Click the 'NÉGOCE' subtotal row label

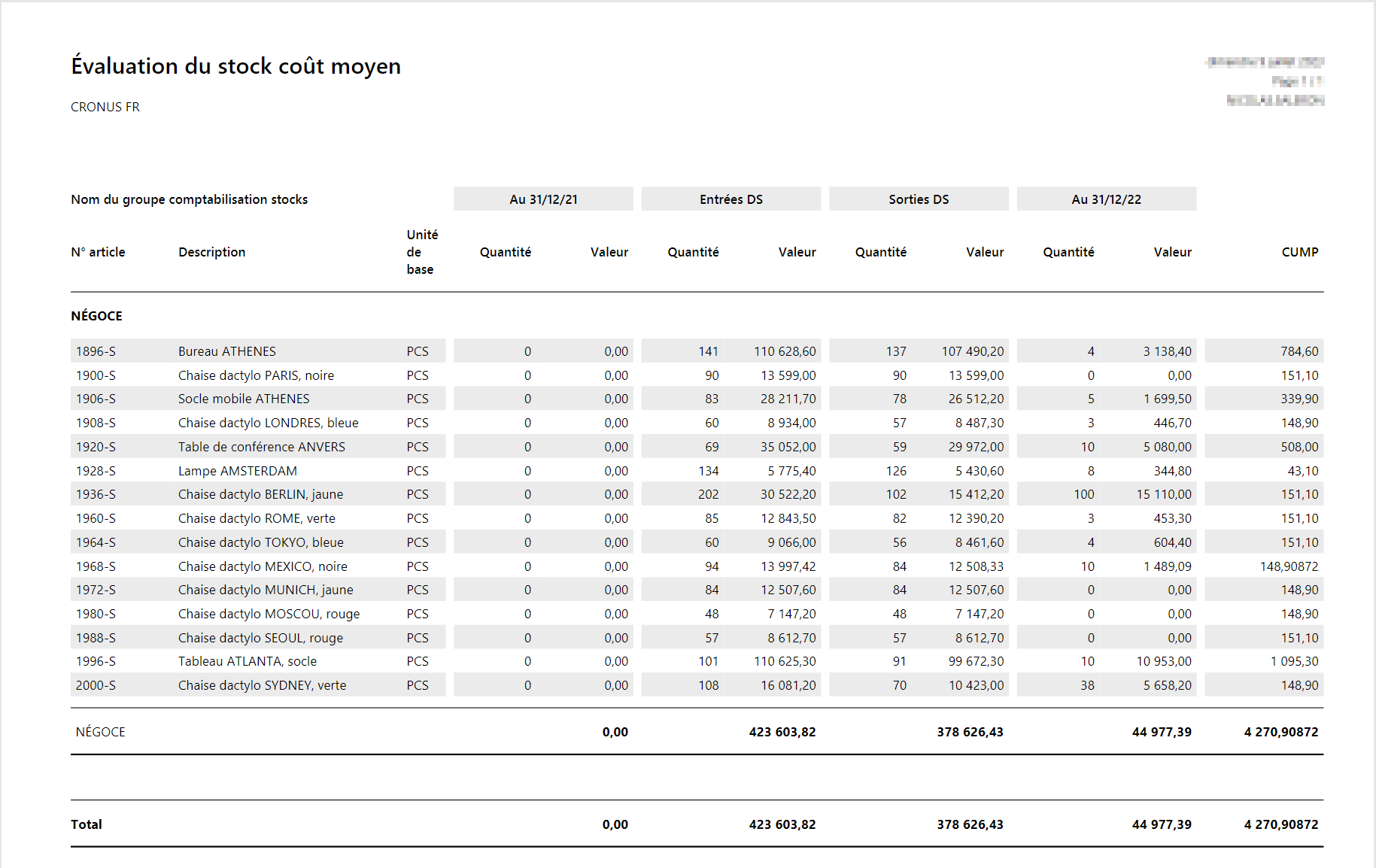click(x=100, y=732)
